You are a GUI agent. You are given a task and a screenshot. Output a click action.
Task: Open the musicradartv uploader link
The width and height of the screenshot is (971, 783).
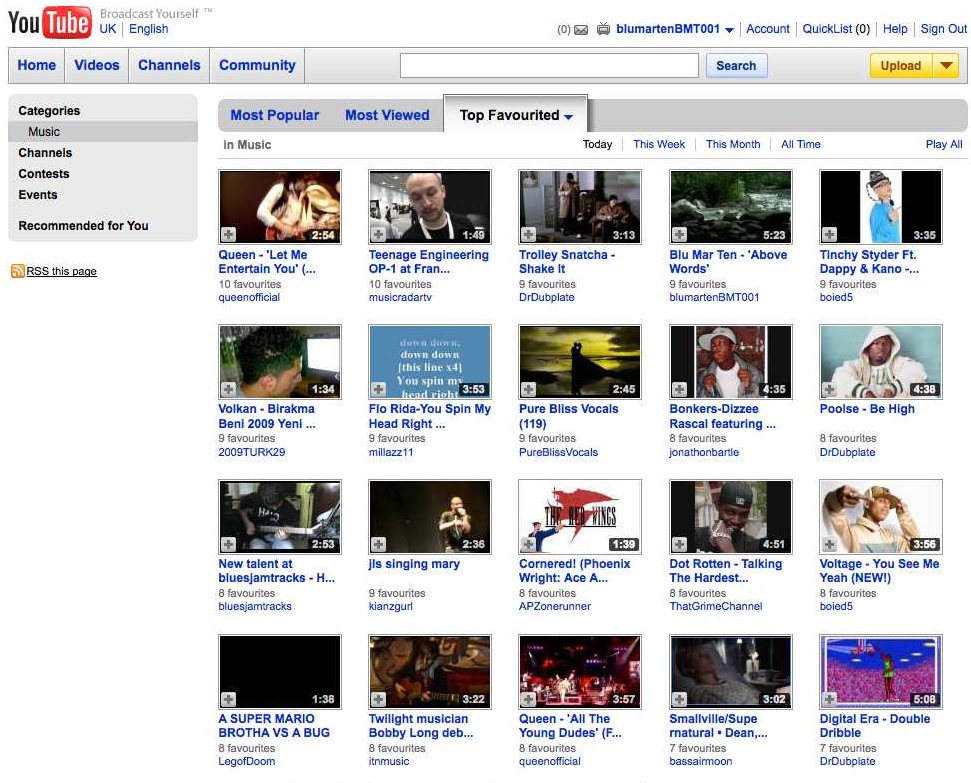tap(400, 297)
